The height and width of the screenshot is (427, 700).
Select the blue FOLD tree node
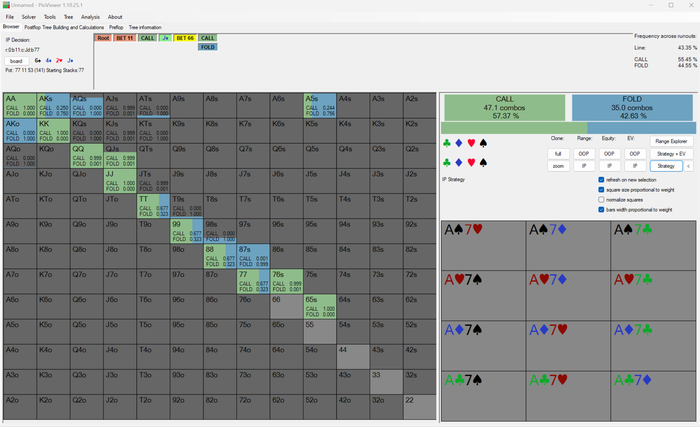pyautogui.click(x=208, y=47)
